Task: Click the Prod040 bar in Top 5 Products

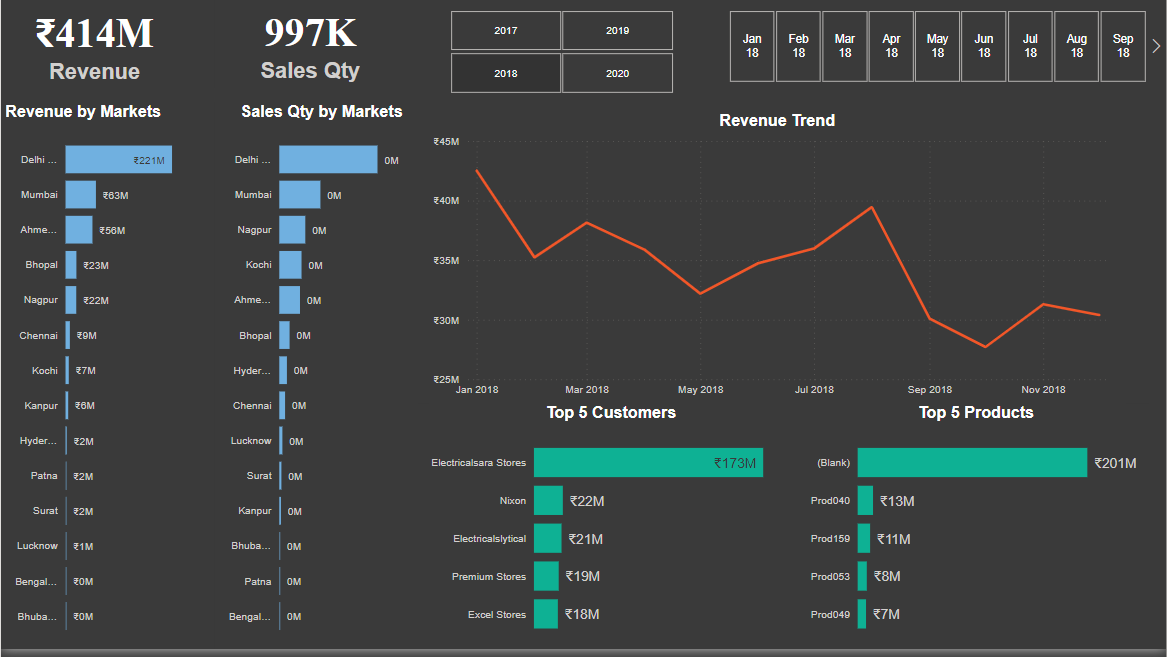Action: tap(863, 500)
